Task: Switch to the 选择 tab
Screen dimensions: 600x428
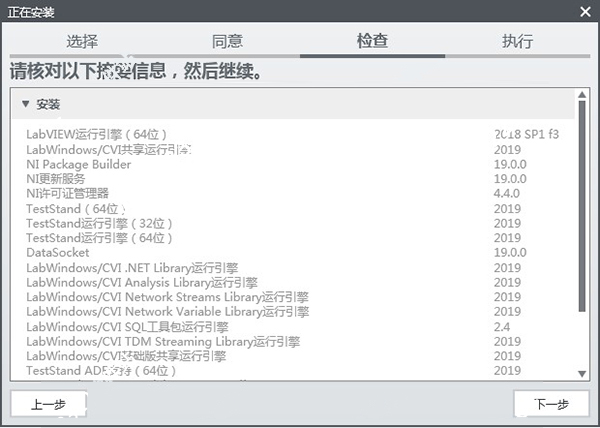Action: pos(82,41)
